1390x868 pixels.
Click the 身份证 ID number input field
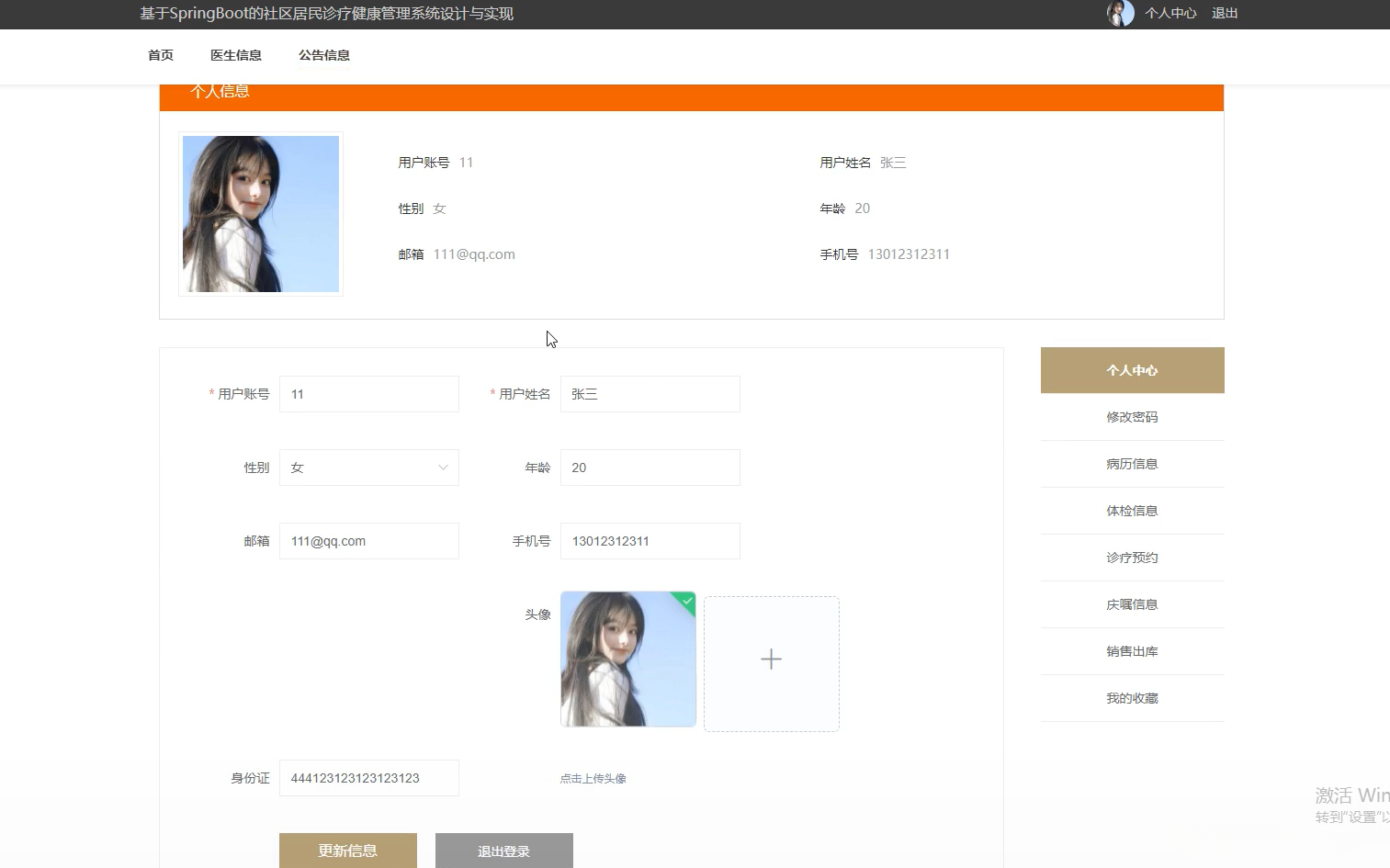click(368, 778)
